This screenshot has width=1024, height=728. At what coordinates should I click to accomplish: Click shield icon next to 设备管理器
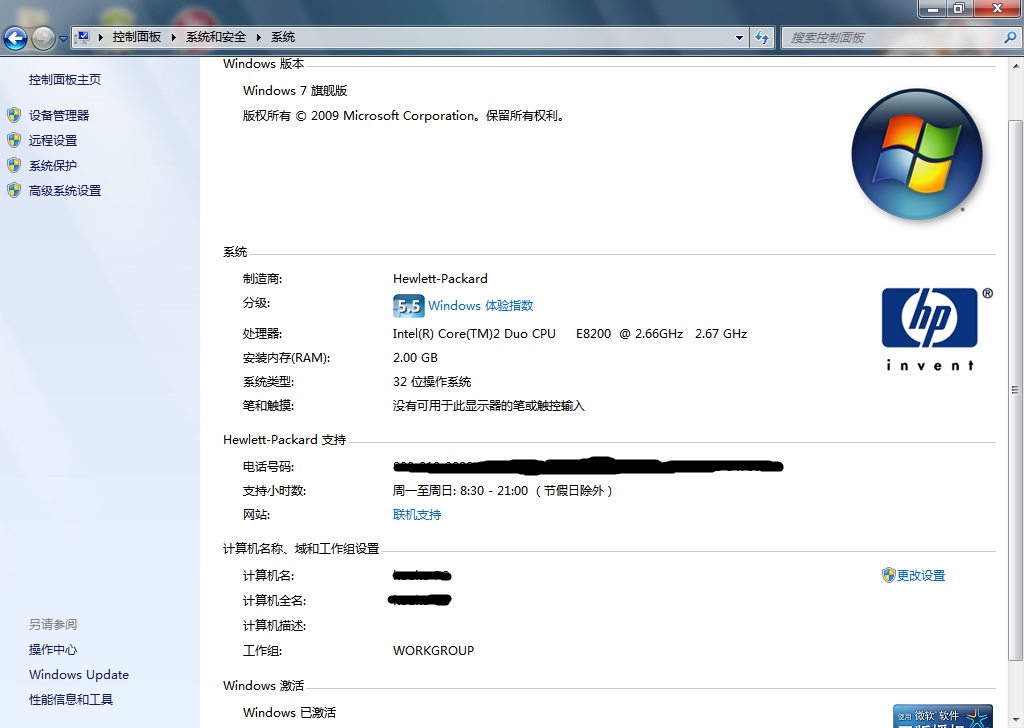pos(14,116)
